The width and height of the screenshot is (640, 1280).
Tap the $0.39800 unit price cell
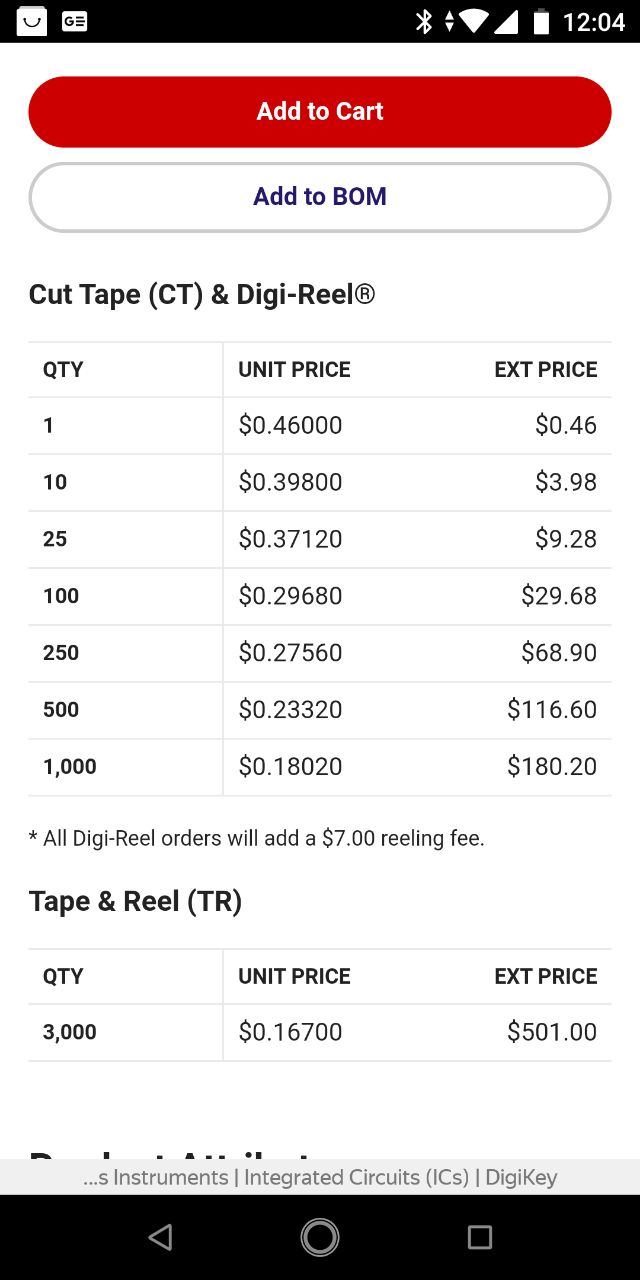point(290,482)
